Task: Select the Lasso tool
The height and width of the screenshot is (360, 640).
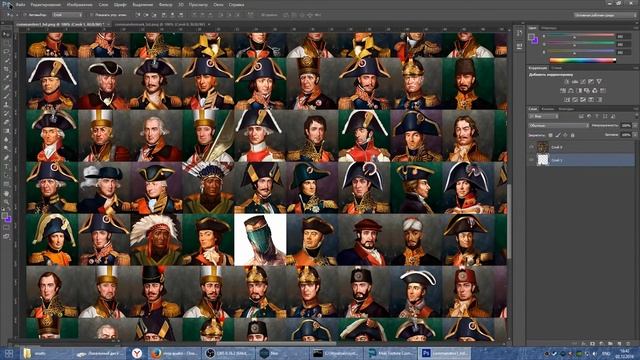Action: 6,52
